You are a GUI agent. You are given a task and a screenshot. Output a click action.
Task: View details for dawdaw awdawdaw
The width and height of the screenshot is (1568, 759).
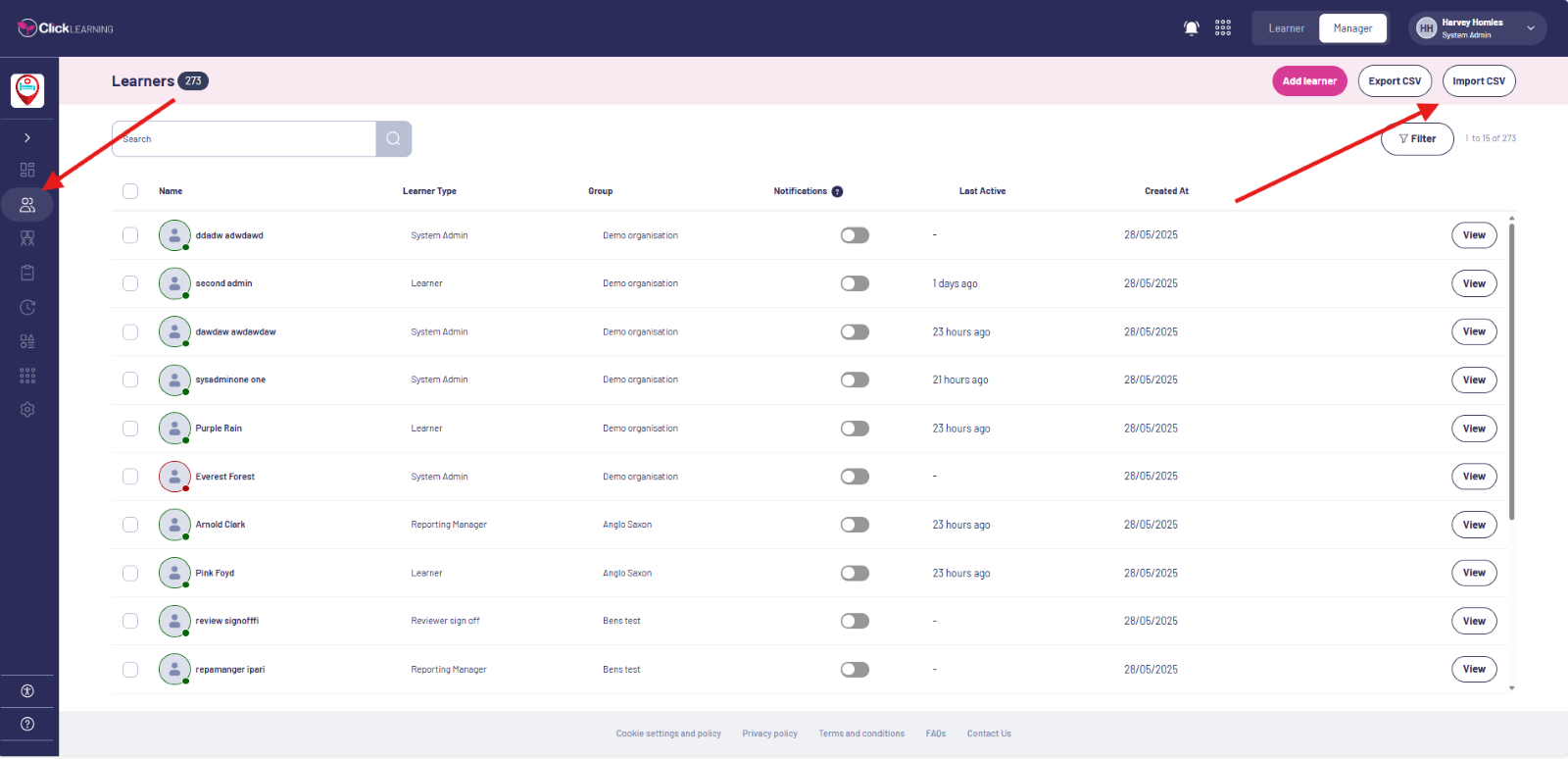click(1474, 331)
